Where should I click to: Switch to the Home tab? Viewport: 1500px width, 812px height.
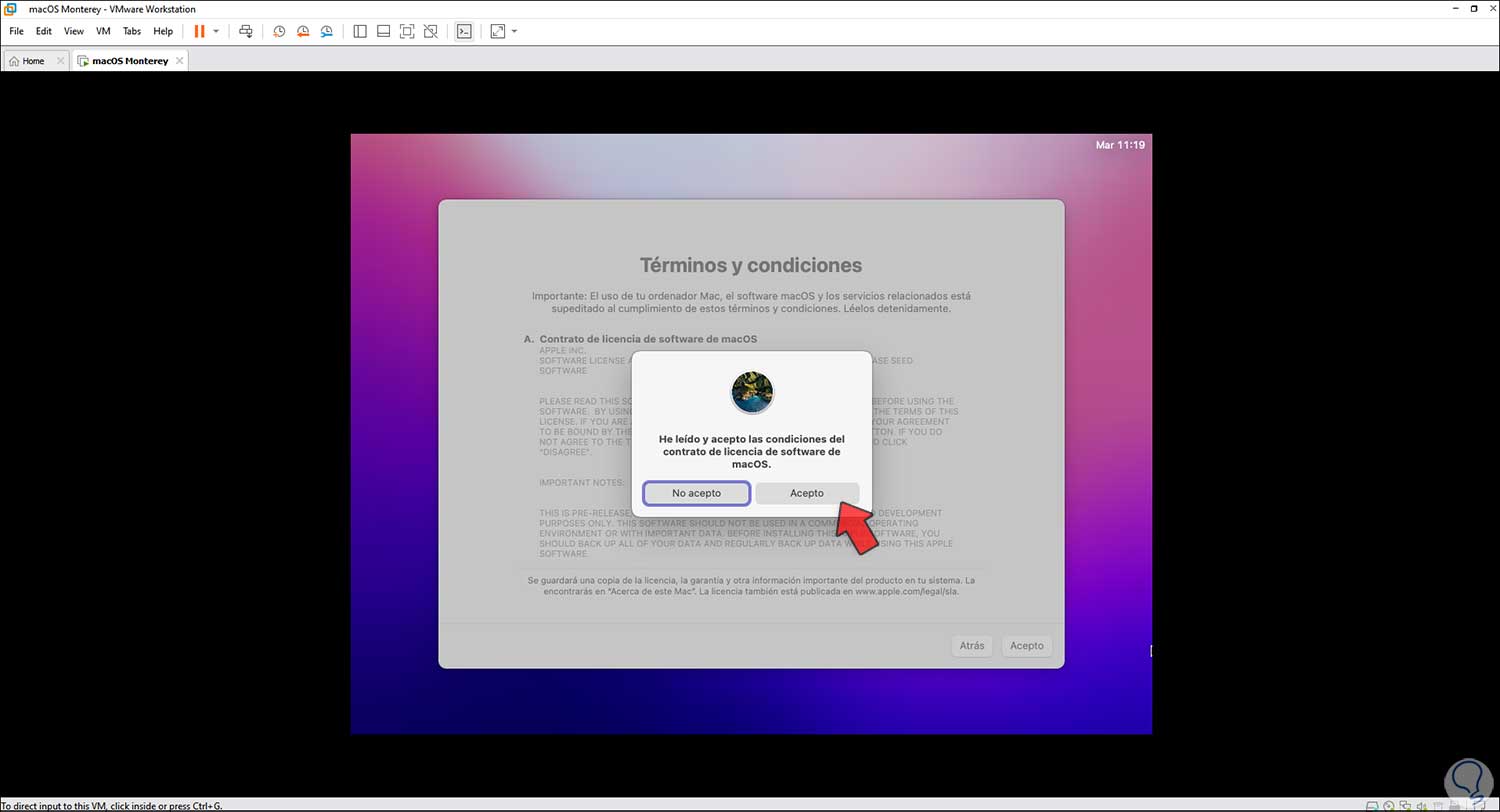click(x=34, y=61)
